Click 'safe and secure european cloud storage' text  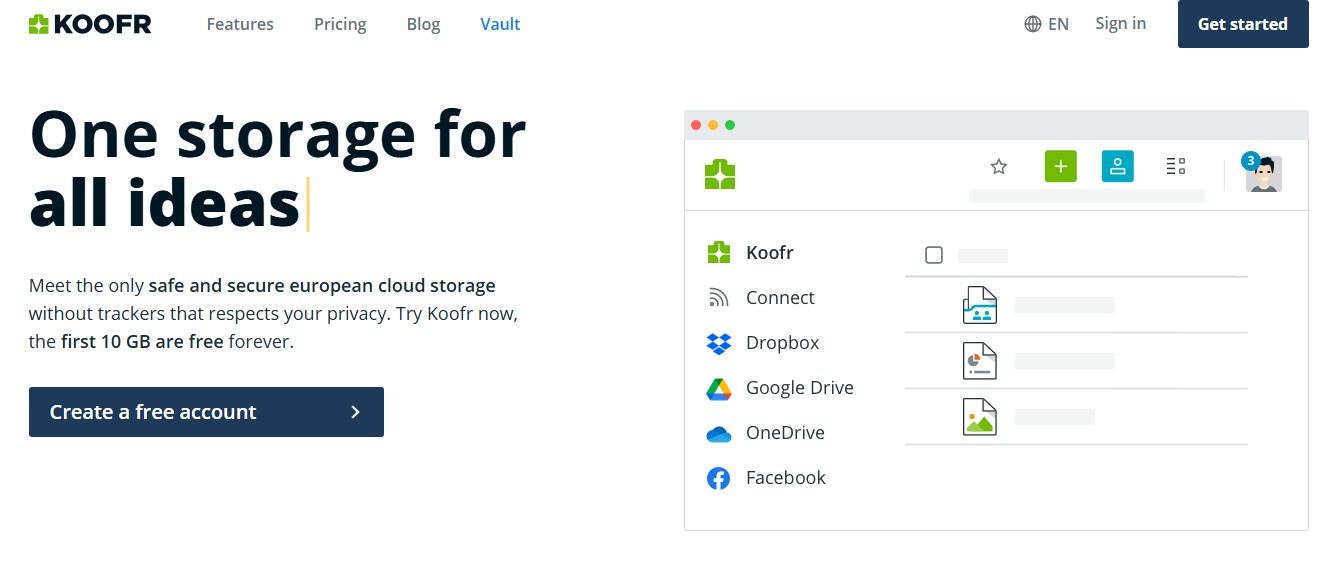coord(322,286)
